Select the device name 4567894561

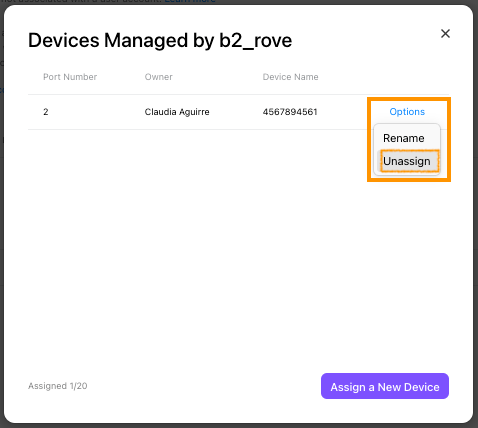point(290,112)
